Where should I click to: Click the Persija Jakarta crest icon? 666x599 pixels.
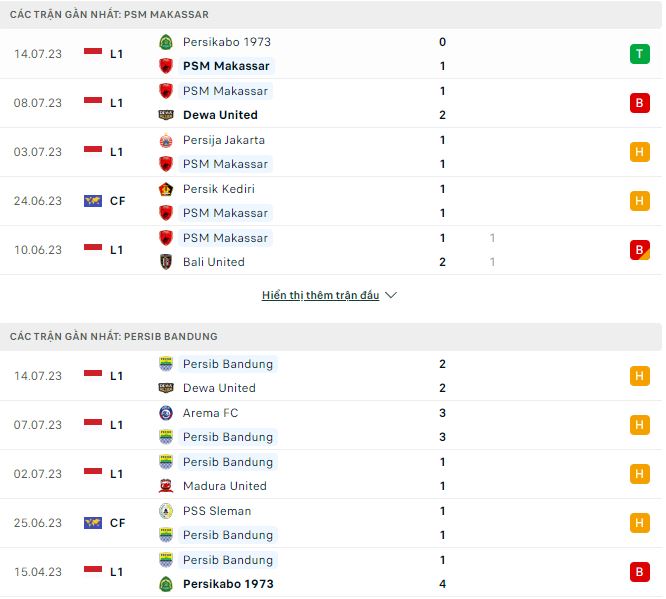166,140
